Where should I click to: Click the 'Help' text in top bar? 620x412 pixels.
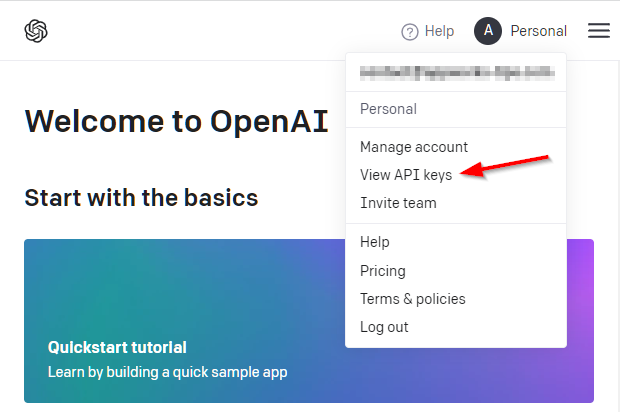click(x=439, y=31)
